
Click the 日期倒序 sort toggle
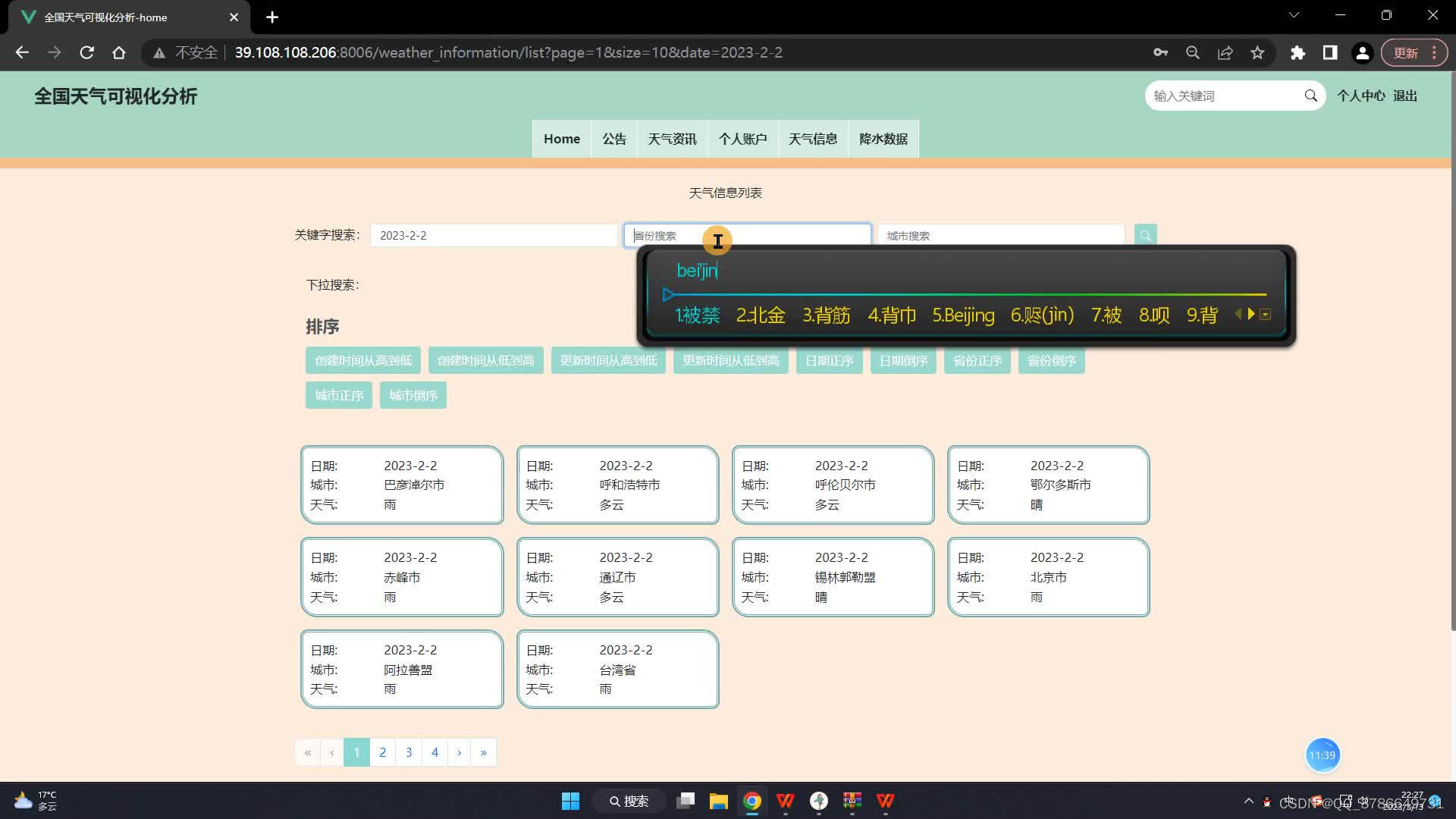[903, 360]
